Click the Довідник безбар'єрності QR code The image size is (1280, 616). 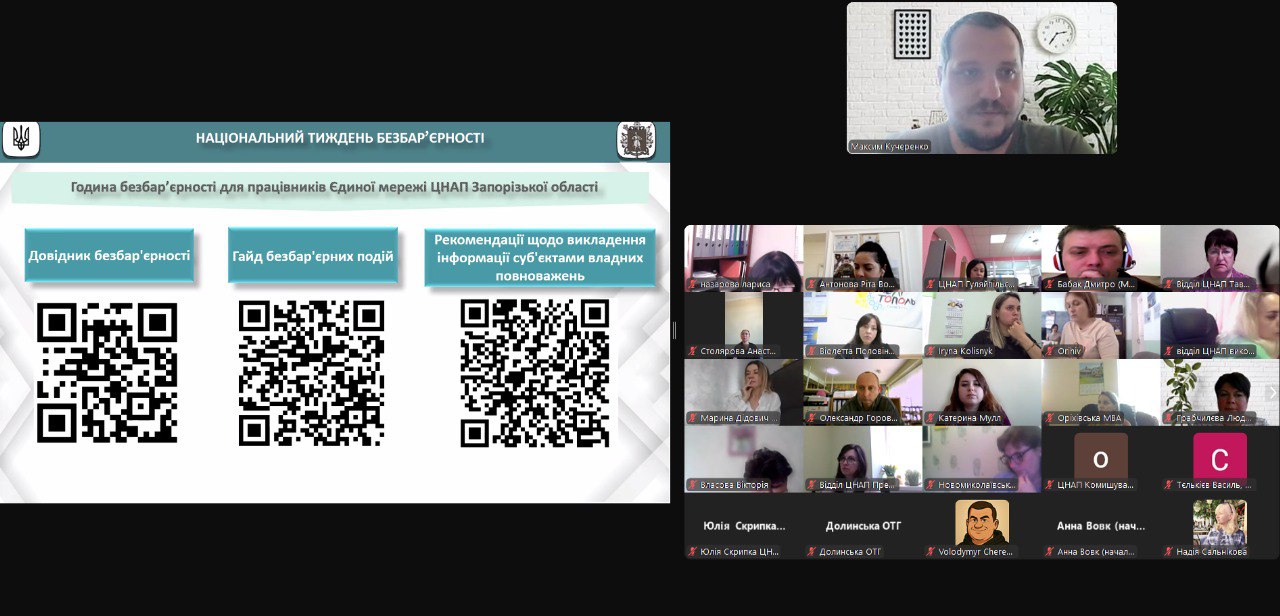pos(107,373)
